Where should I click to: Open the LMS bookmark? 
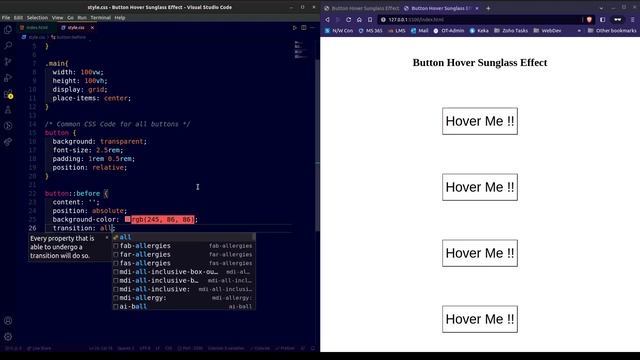pyautogui.click(x=396, y=31)
